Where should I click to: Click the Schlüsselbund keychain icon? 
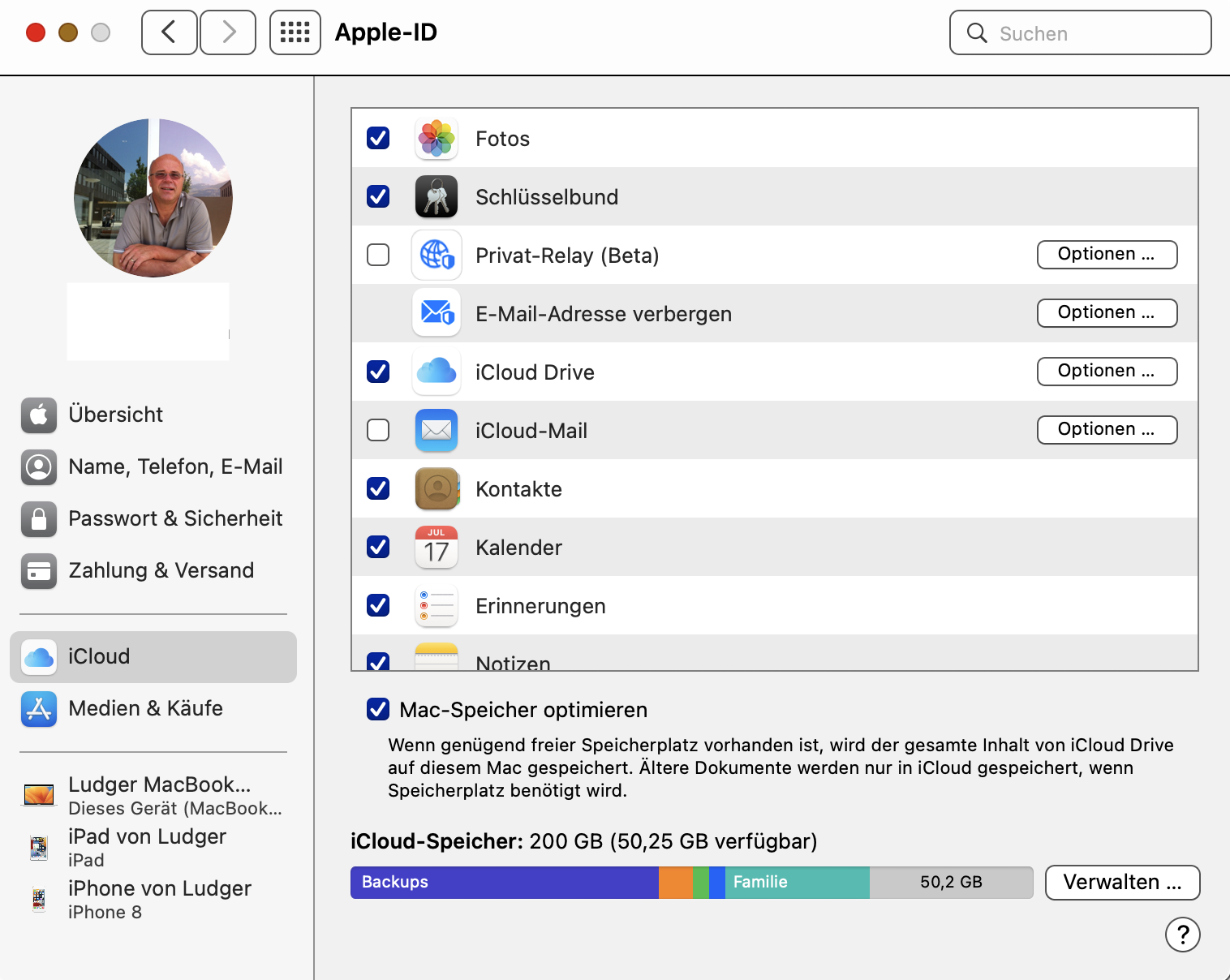(x=437, y=197)
